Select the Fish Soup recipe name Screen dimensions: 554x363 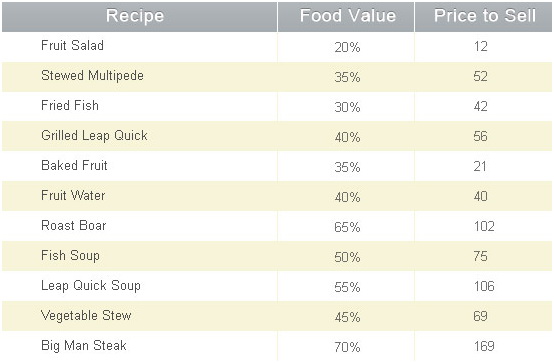[x=70, y=256]
